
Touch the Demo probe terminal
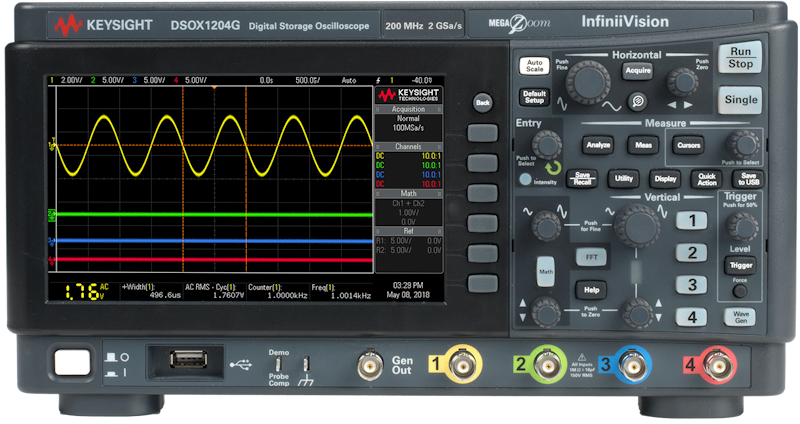click(x=279, y=364)
